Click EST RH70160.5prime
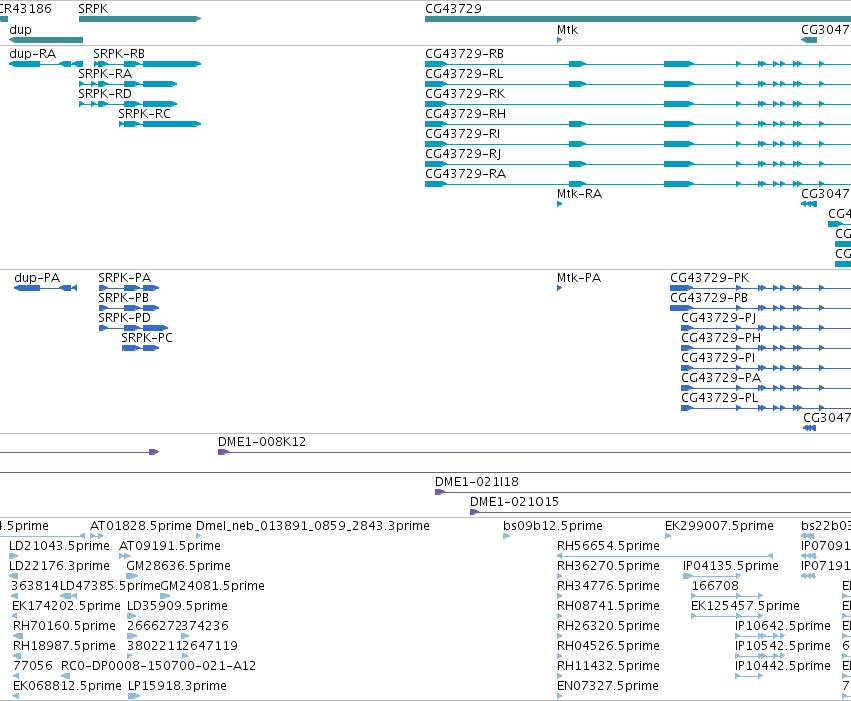Viewport: 851px width, 701px height. [65, 626]
